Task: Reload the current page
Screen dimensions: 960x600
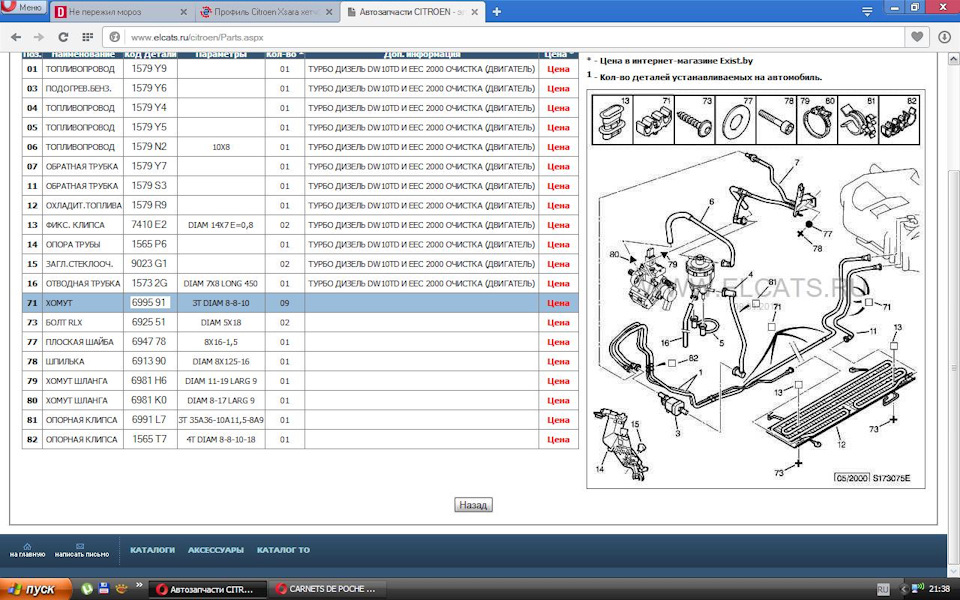Action: (x=63, y=37)
